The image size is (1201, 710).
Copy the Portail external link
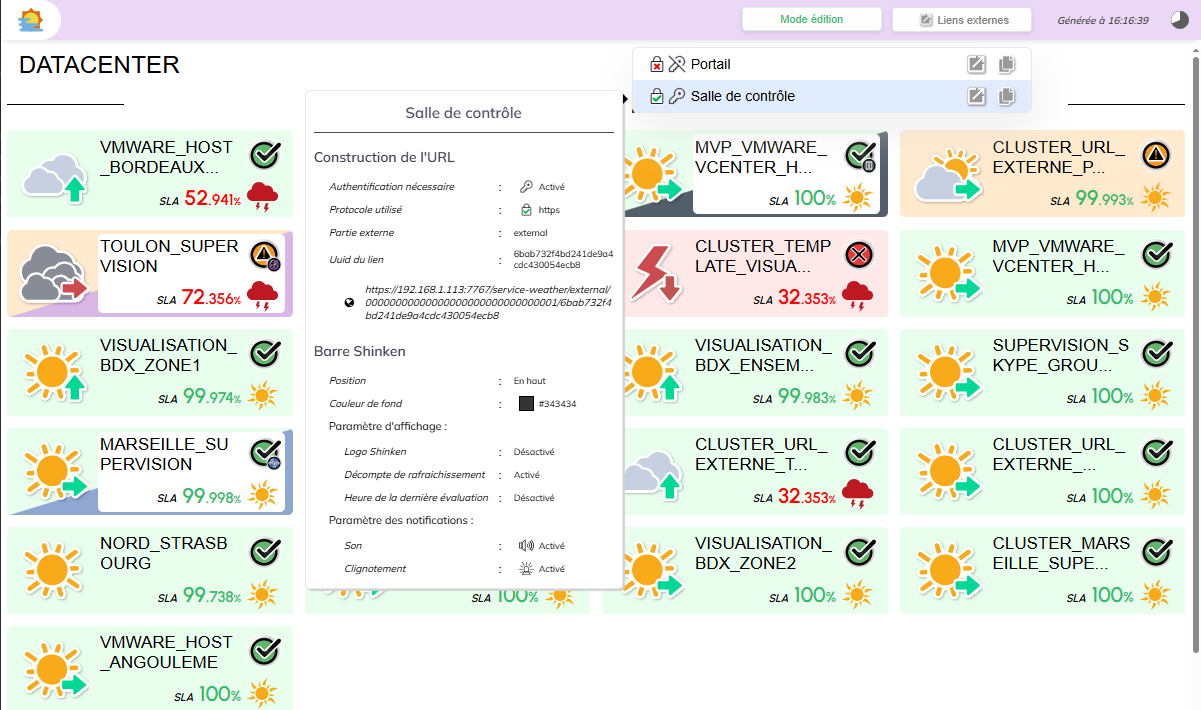[1006, 65]
